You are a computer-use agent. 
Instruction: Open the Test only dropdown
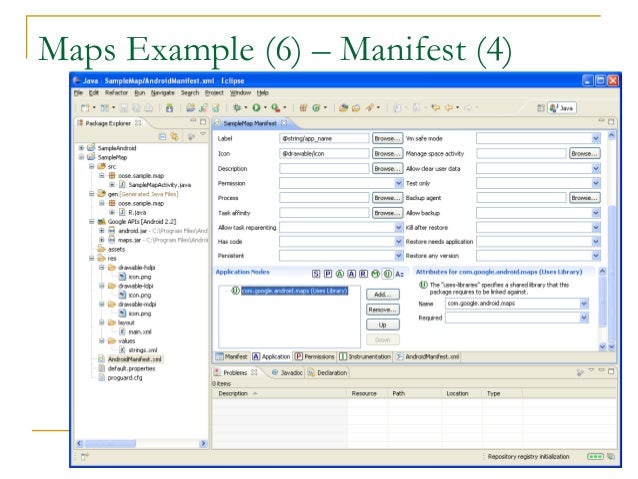click(596, 183)
